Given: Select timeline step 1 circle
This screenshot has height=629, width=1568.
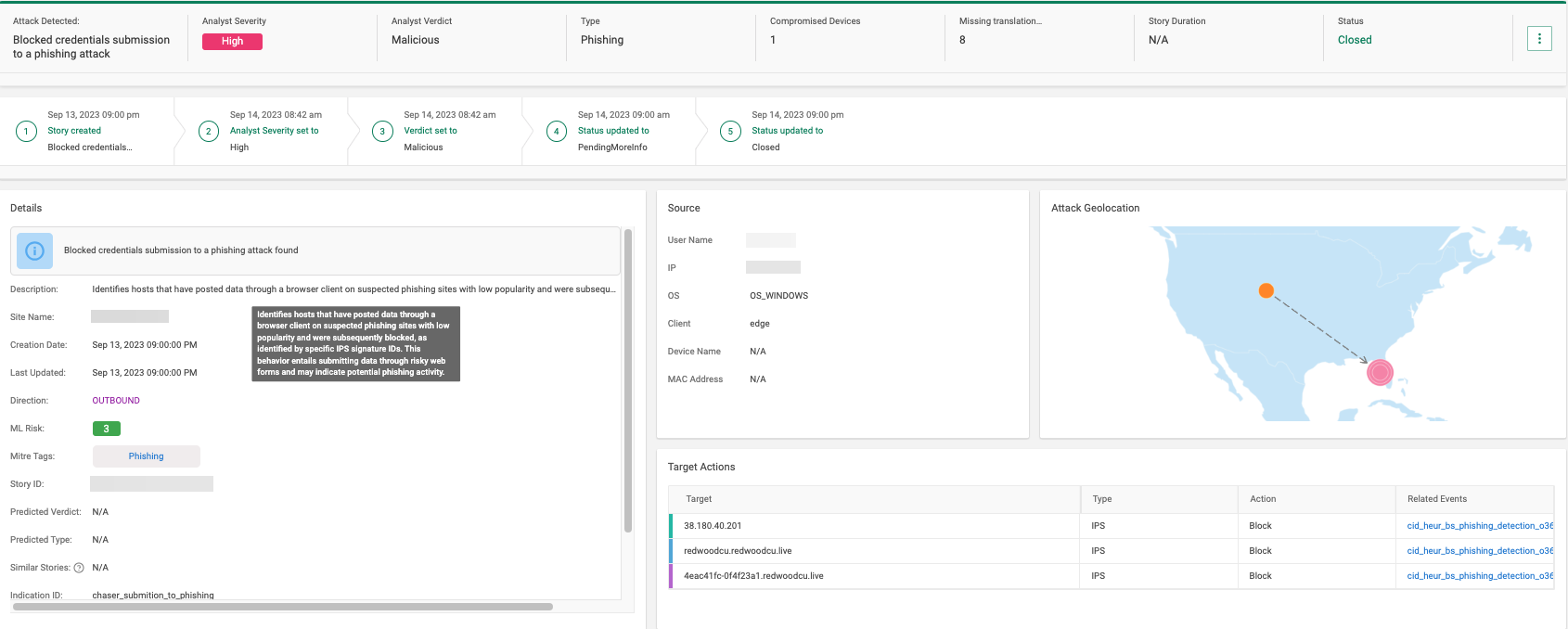Looking at the screenshot, I should 26,132.
